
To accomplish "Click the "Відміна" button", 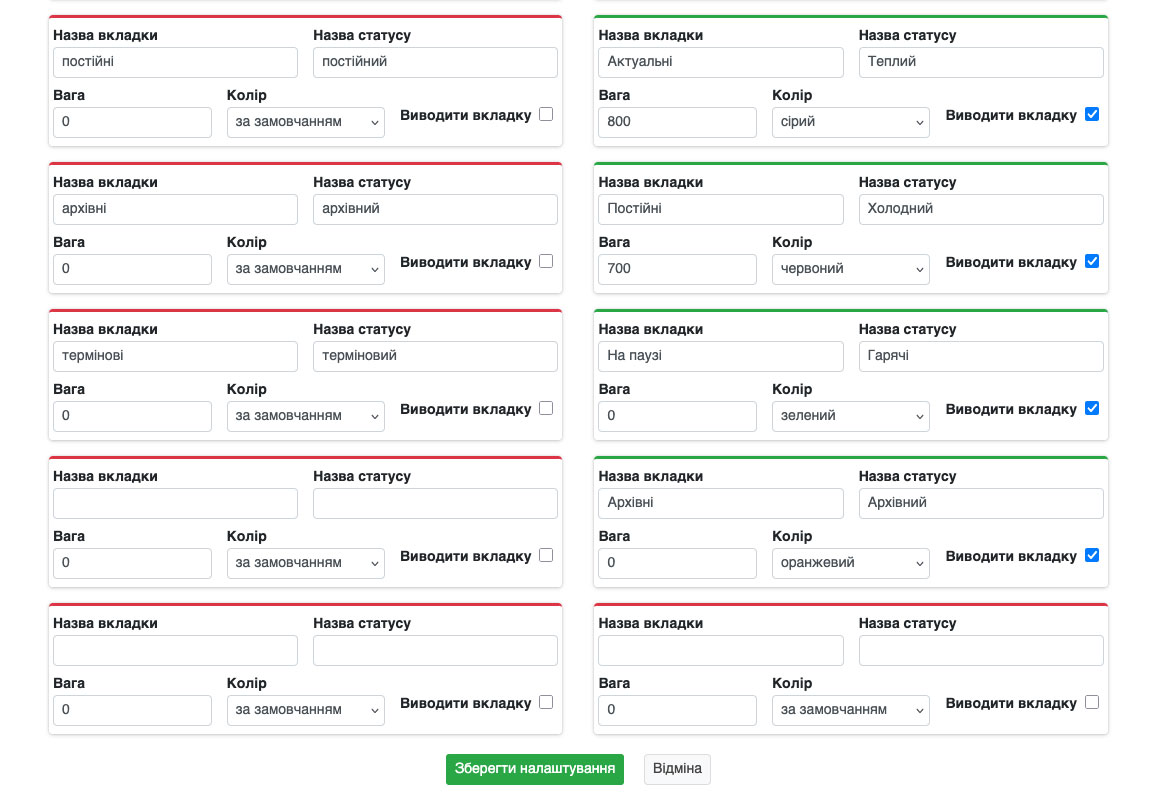I will pos(677,769).
